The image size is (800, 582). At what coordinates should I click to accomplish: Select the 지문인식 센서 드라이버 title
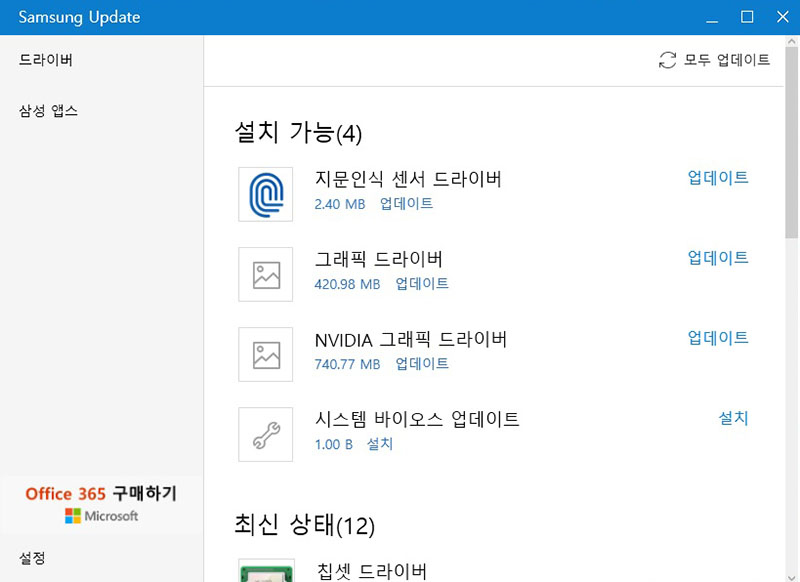tap(408, 179)
